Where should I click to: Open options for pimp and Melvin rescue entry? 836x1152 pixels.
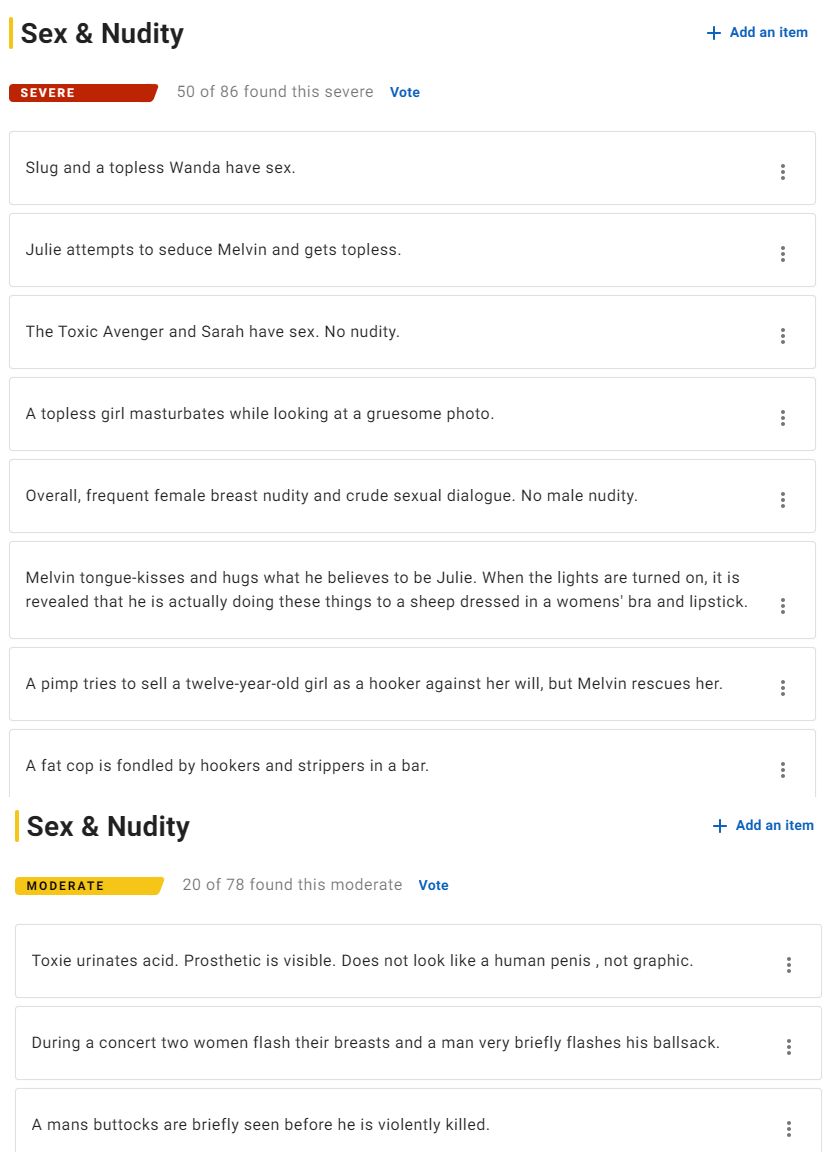(x=782, y=688)
